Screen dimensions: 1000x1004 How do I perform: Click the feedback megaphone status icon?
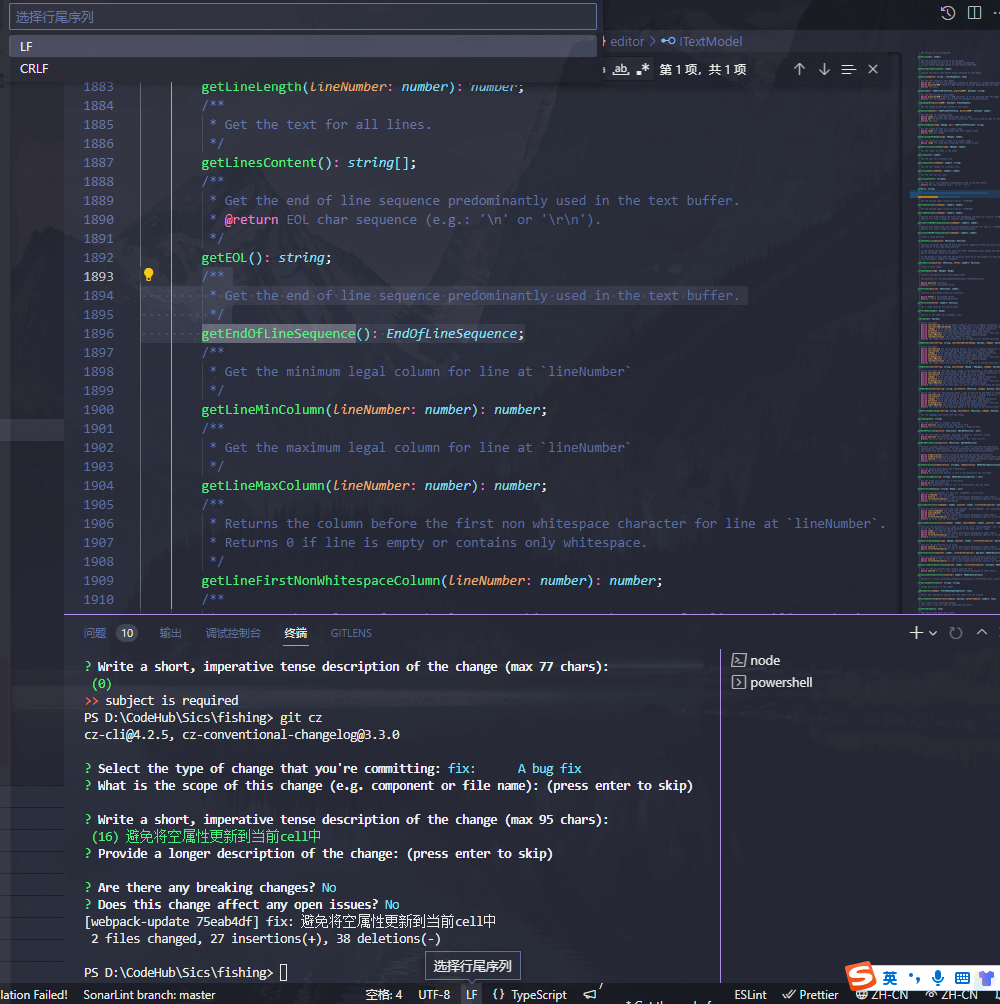(x=590, y=994)
